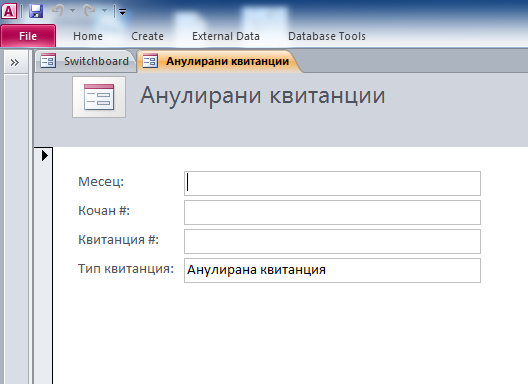528x384 pixels.
Task: Open the File tab
Action: (28, 36)
